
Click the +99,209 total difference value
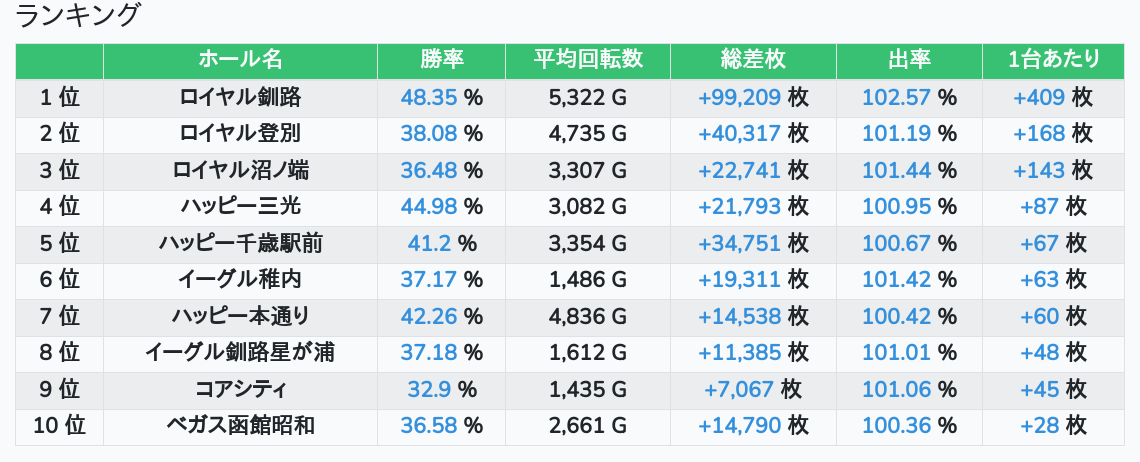739,97
